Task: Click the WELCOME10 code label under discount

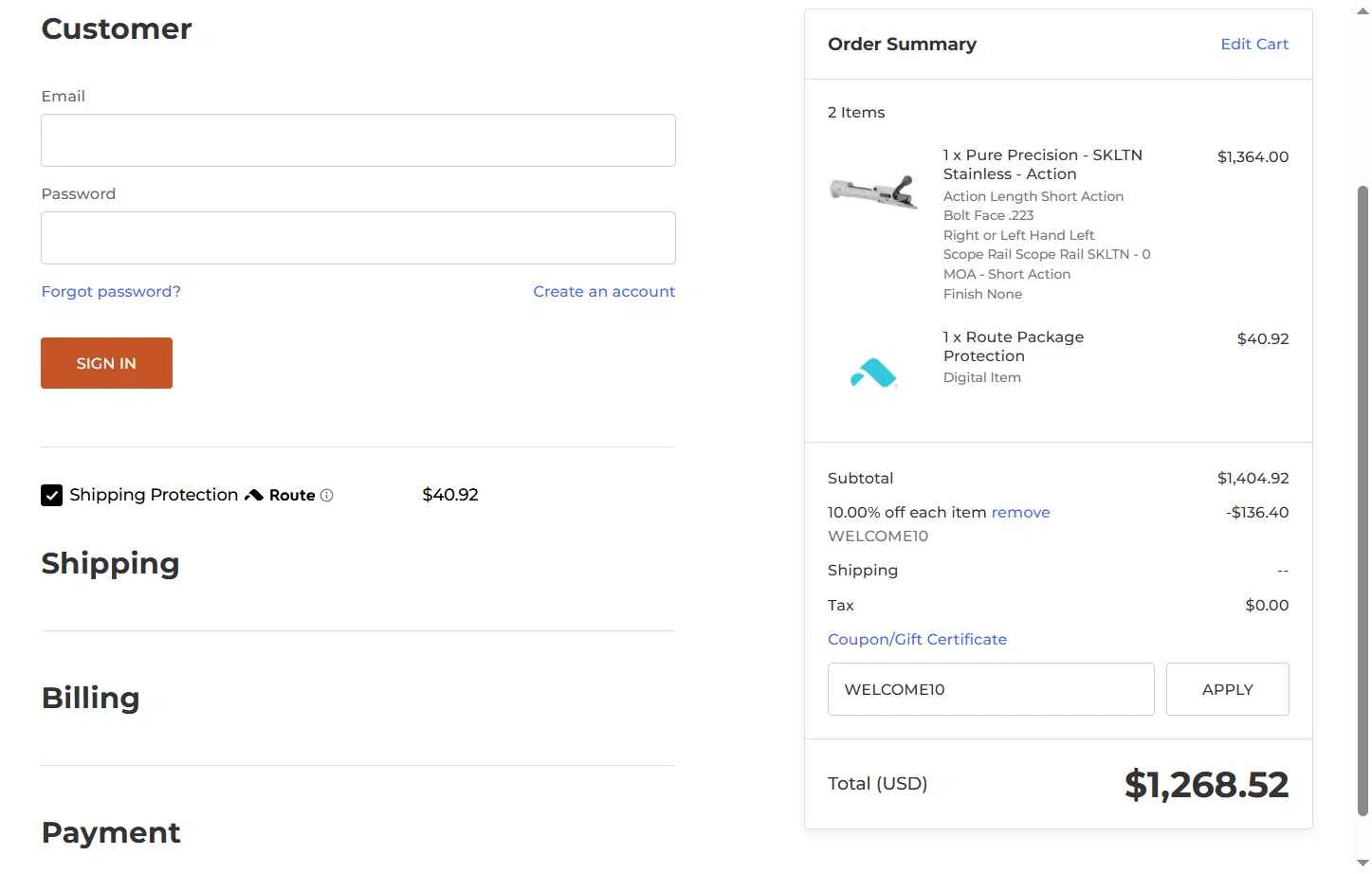Action: click(878, 537)
